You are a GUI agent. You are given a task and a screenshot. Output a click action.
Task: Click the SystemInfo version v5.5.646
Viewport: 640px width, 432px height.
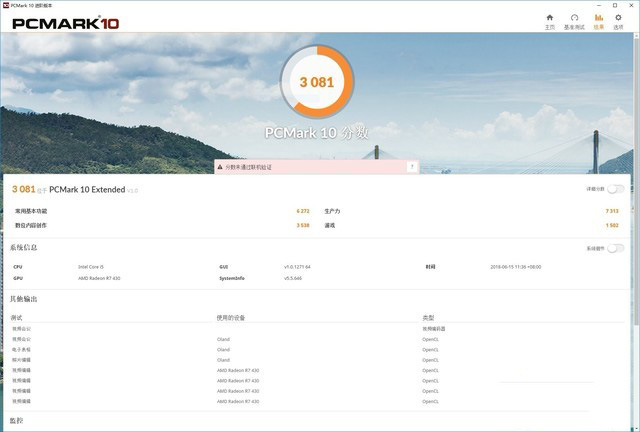(293, 278)
